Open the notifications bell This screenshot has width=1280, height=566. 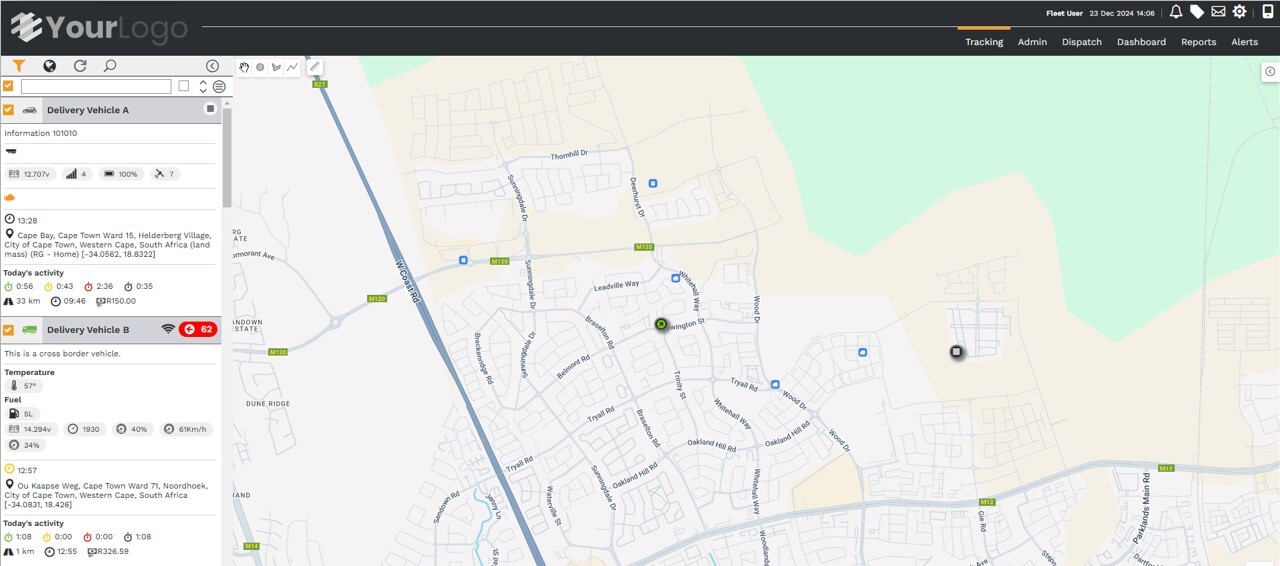(x=1176, y=12)
